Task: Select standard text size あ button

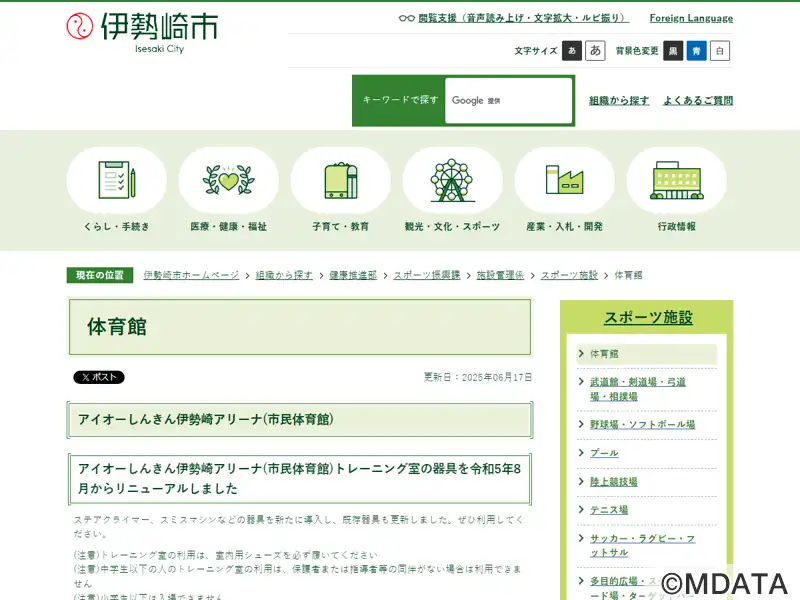Action: pyautogui.click(x=572, y=51)
